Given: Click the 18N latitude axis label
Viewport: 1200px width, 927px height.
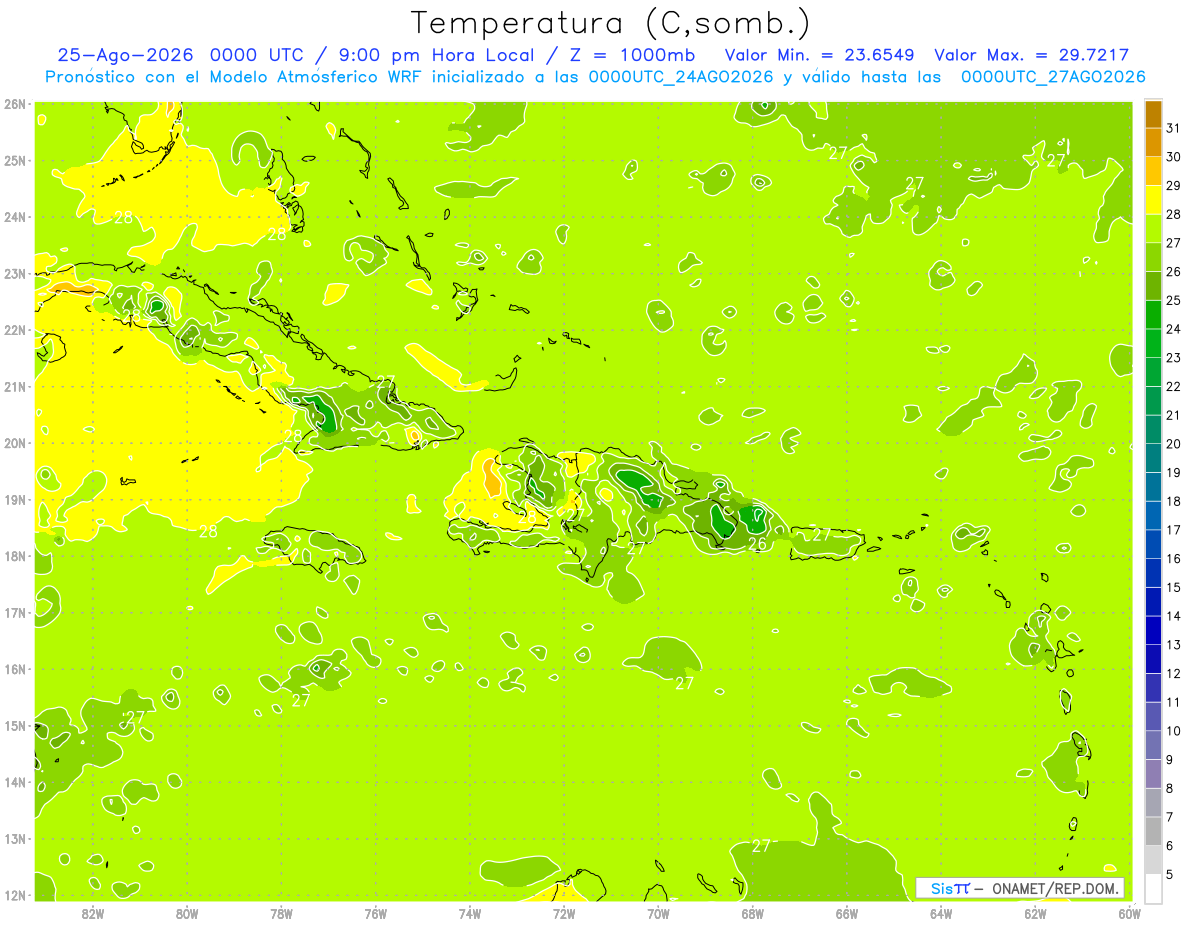Looking at the screenshot, I should (x=14, y=556).
